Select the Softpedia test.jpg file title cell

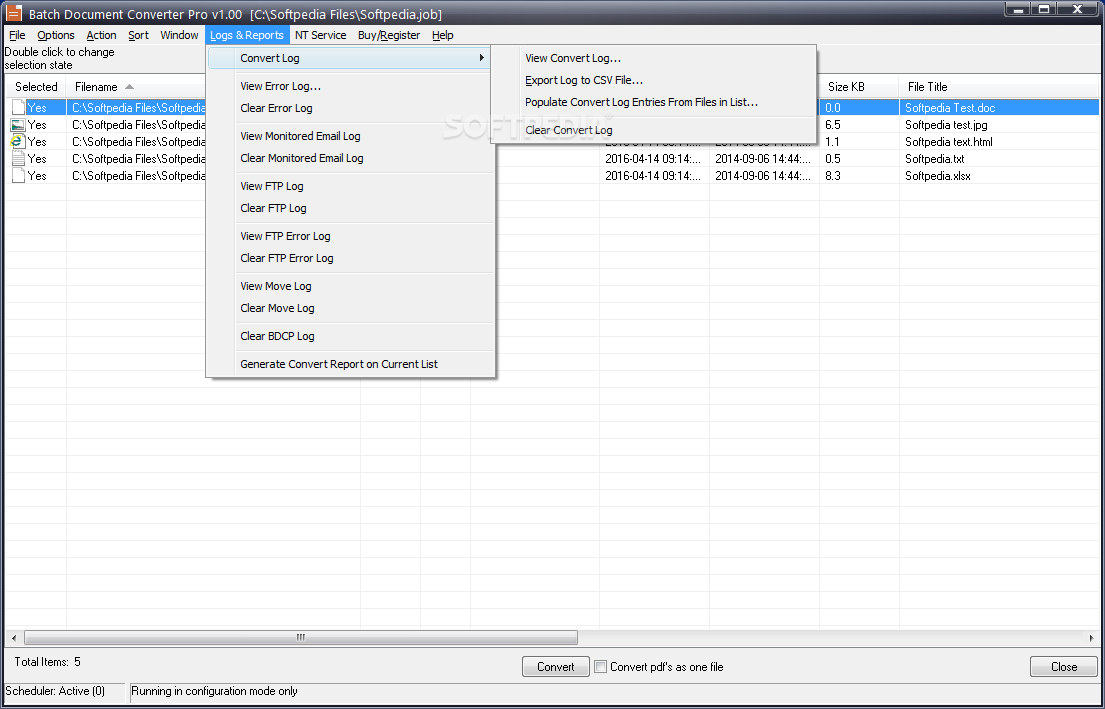(946, 125)
